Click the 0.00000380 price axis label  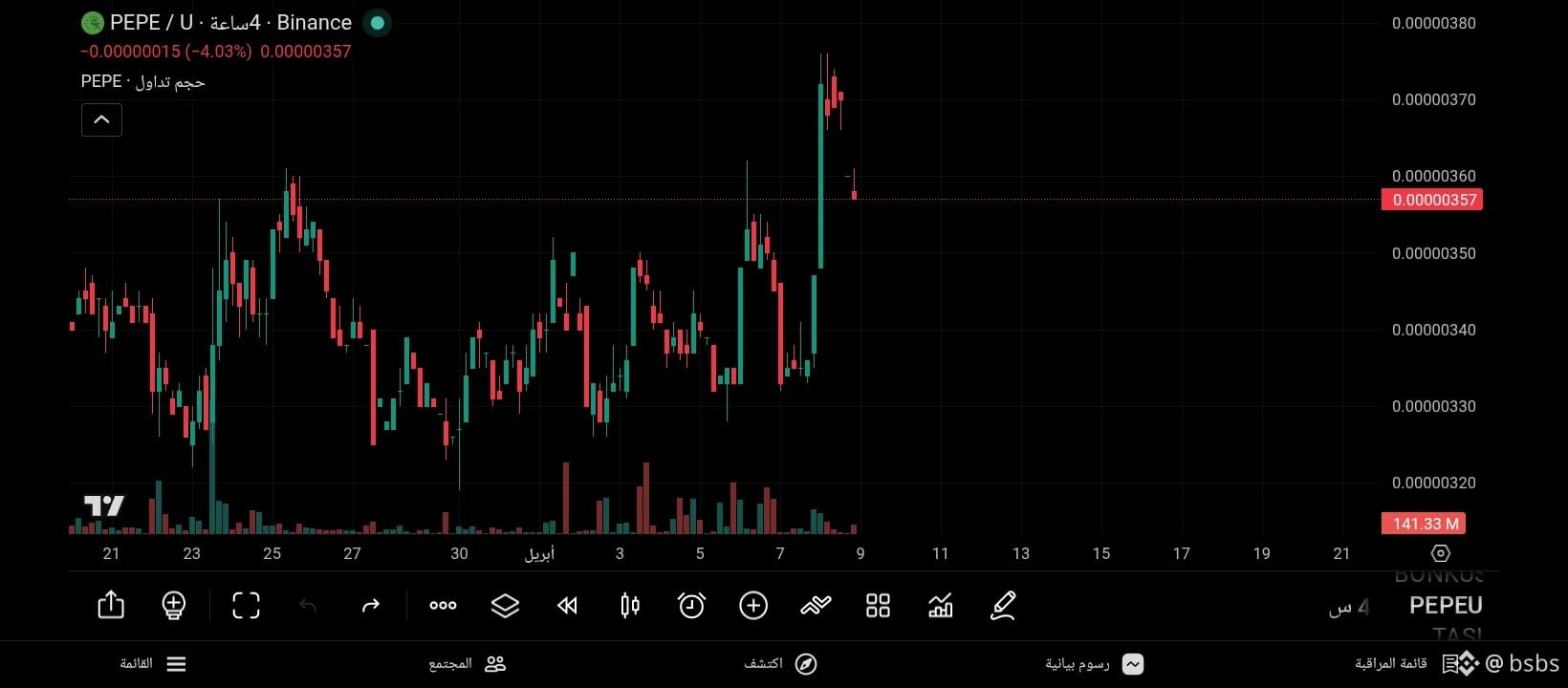[x=1433, y=23]
